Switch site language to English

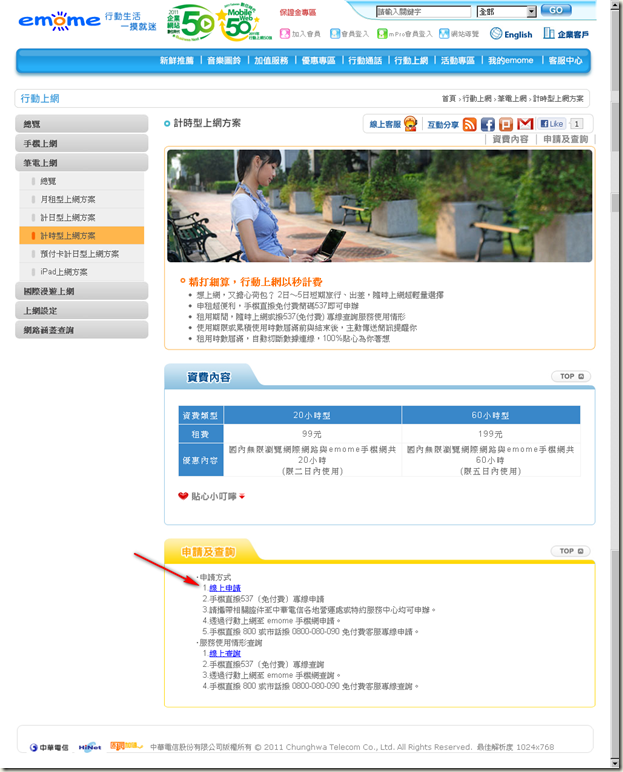[511, 34]
